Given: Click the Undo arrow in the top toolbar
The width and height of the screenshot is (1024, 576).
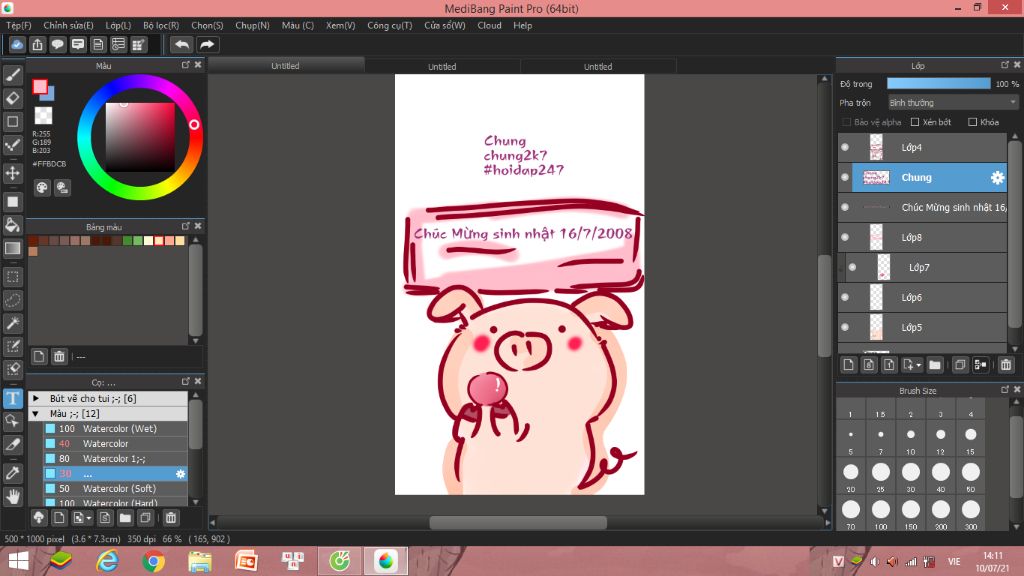Looking at the screenshot, I should (182, 44).
